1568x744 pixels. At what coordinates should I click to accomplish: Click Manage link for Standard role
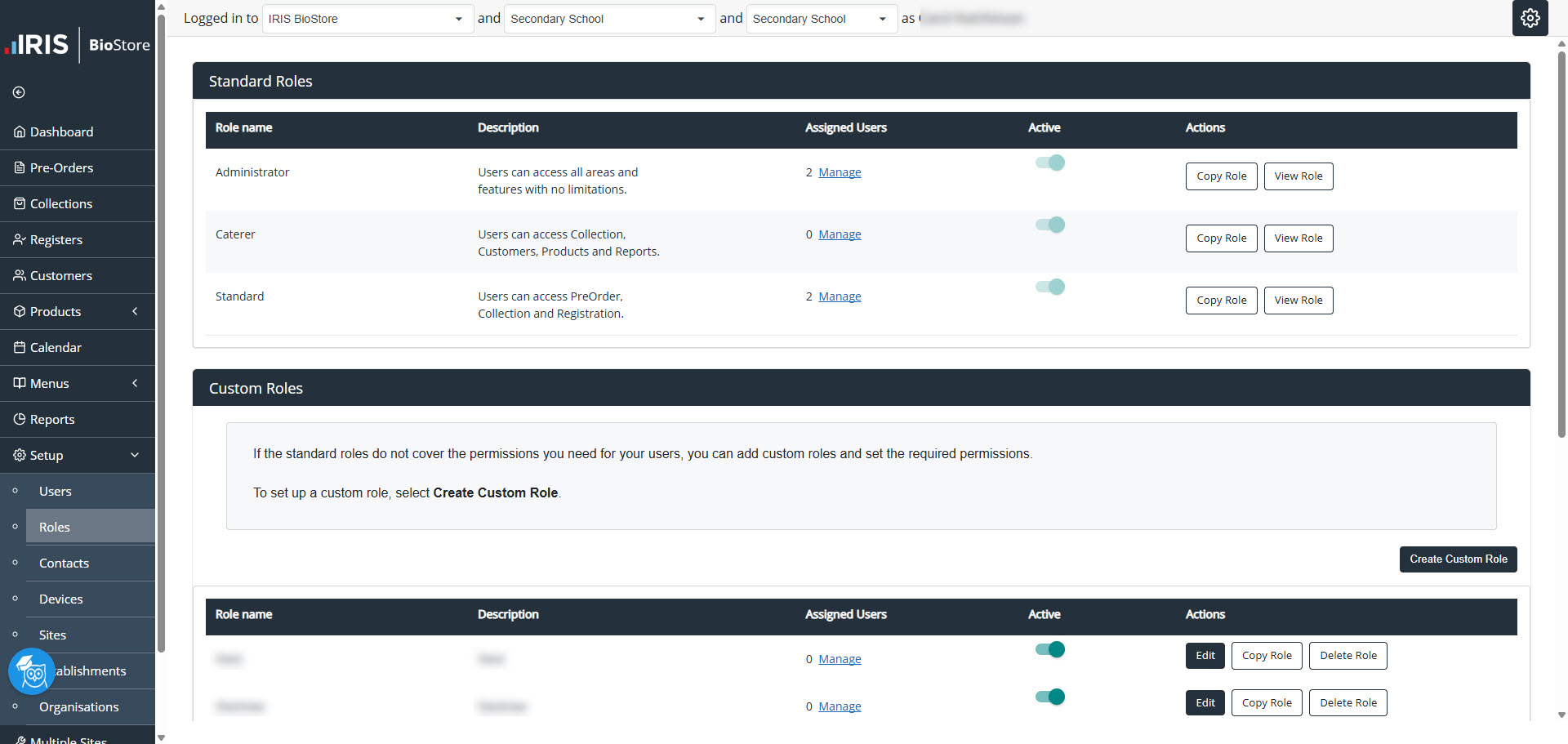[840, 296]
